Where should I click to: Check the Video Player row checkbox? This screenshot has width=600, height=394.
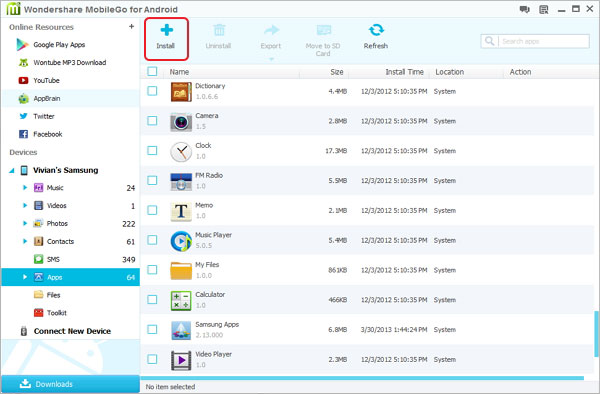coord(152,359)
